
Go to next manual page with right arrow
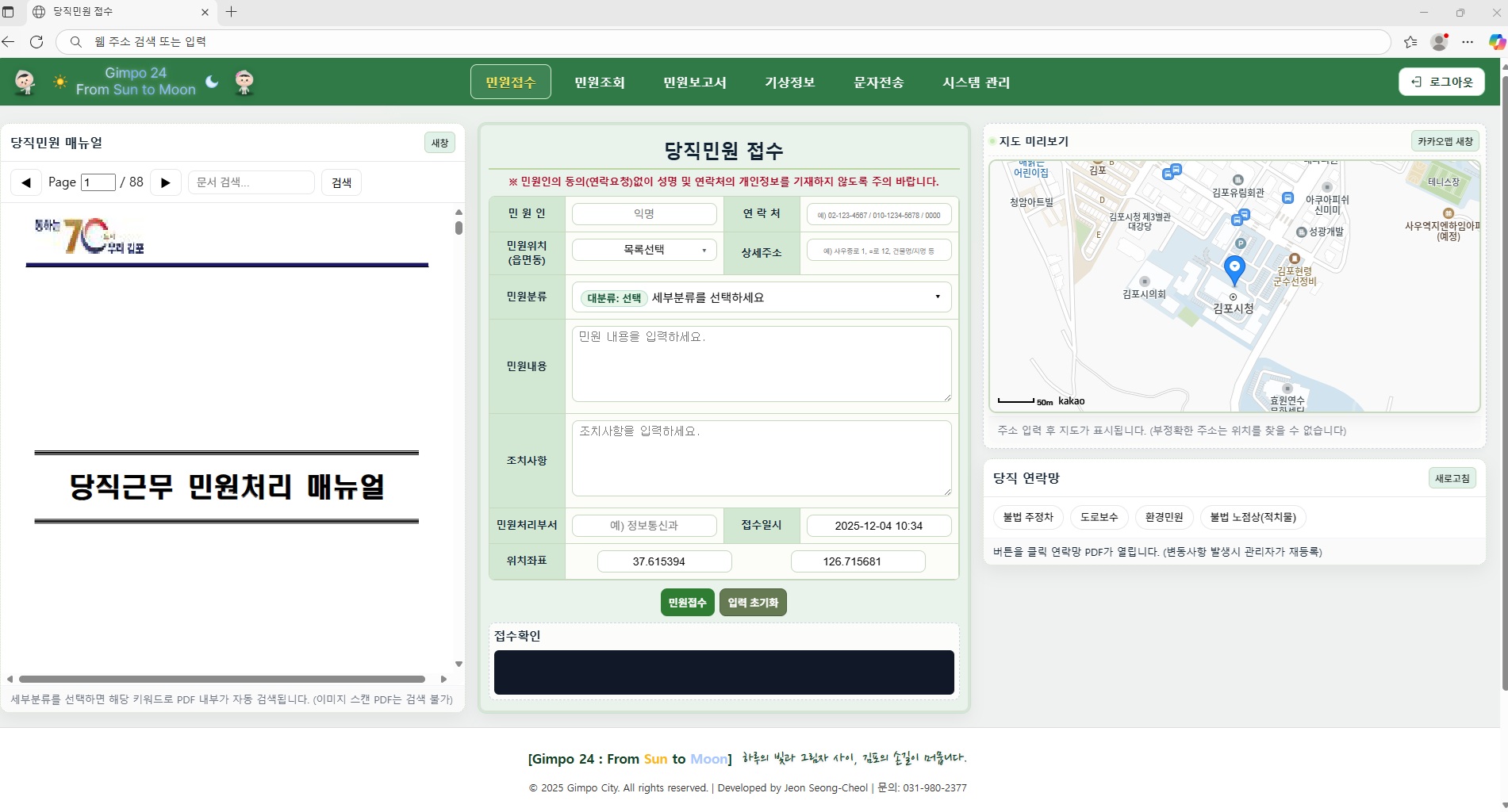pyautogui.click(x=165, y=182)
